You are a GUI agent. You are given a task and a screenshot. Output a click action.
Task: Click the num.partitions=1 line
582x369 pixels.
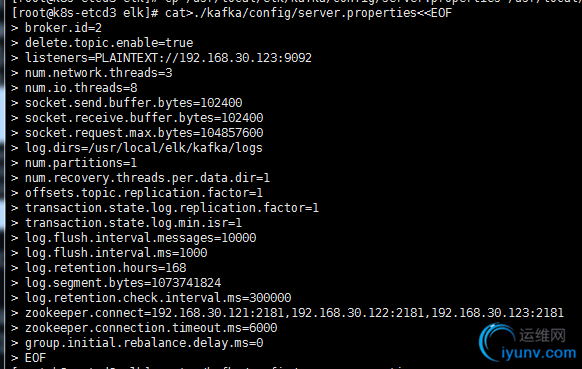click(81, 163)
